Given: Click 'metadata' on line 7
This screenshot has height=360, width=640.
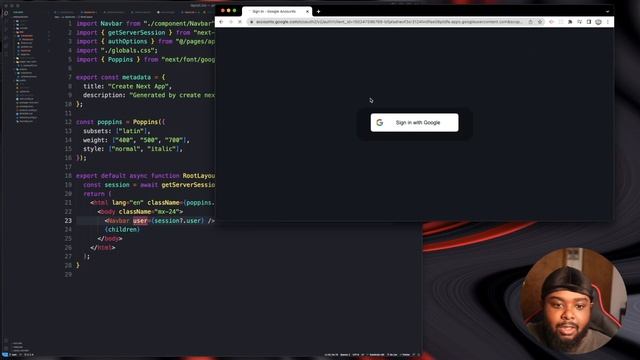Looking at the screenshot, I should pyautogui.click(x=136, y=77).
